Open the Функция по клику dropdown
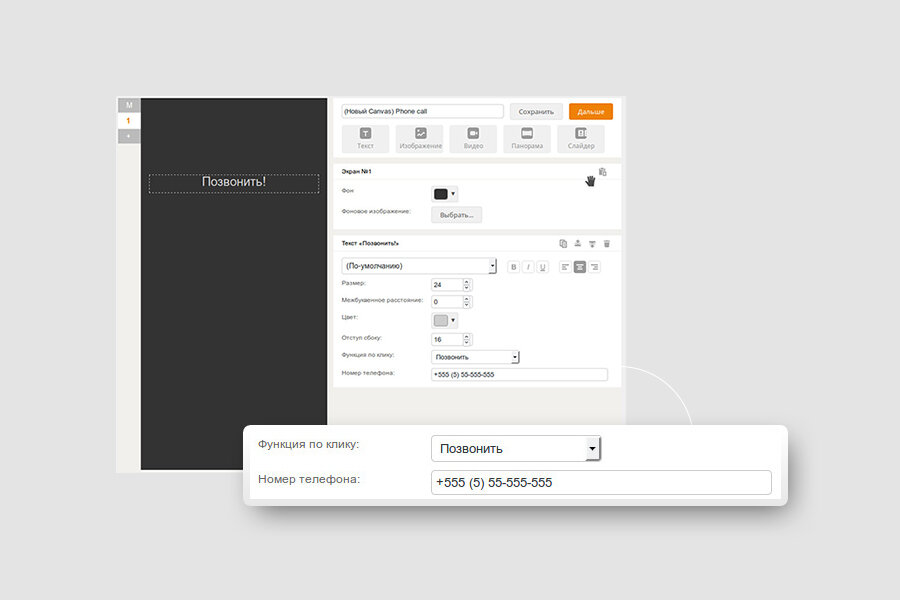The width and height of the screenshot is (900, 600). (x=476, y=356)
